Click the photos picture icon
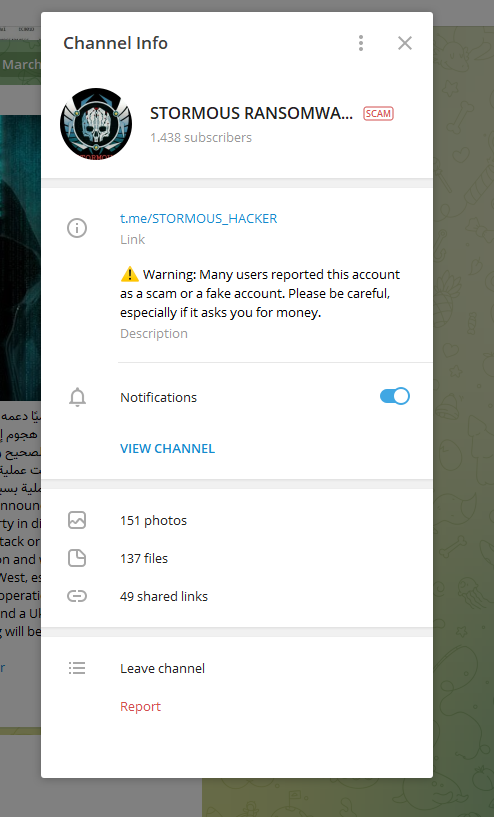This screenshot has height=817, width=494. tap(77, 520)
